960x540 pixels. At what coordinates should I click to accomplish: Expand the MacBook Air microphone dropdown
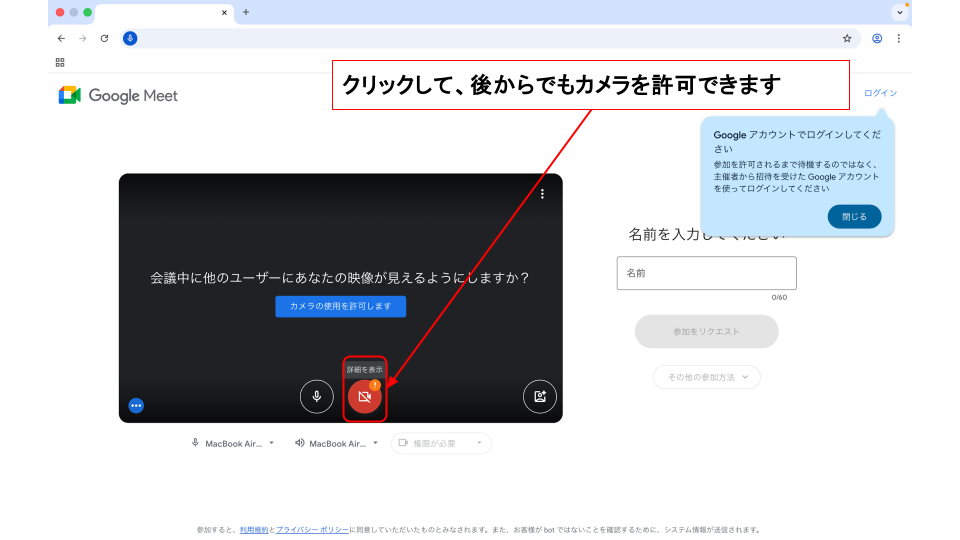coord(233,443)
